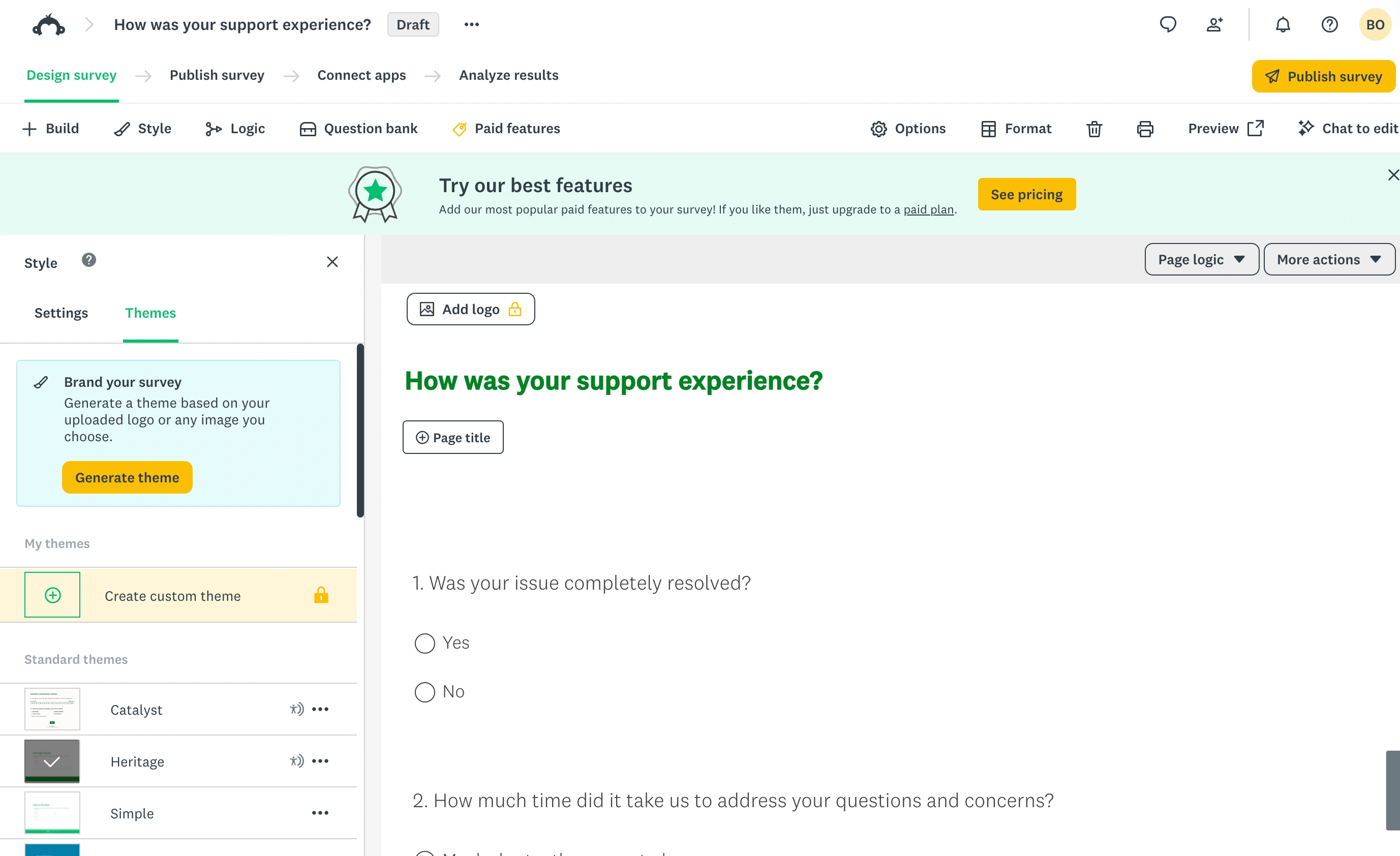Viewport: 1400px width, 856px height.
Task: Open the Style panel help icon
Action: point(88,260)
